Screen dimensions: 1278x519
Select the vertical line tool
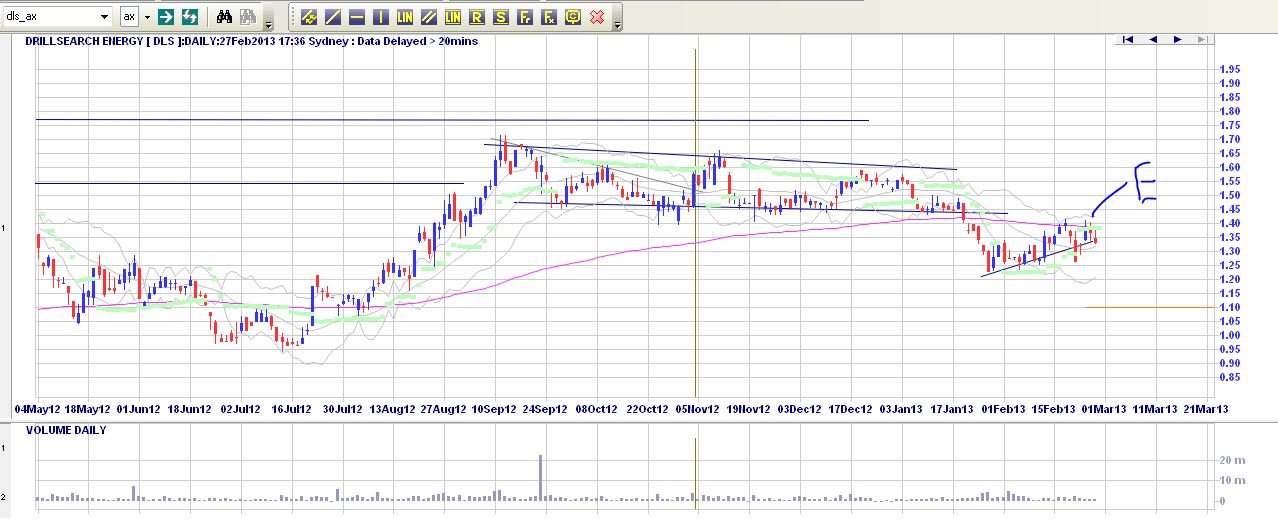(381, 17)
